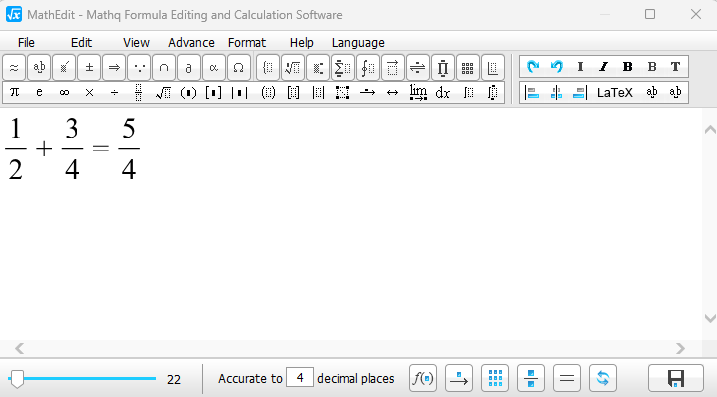Open the View menu
The image size is (717, 397).
click(x=136, y=43)
